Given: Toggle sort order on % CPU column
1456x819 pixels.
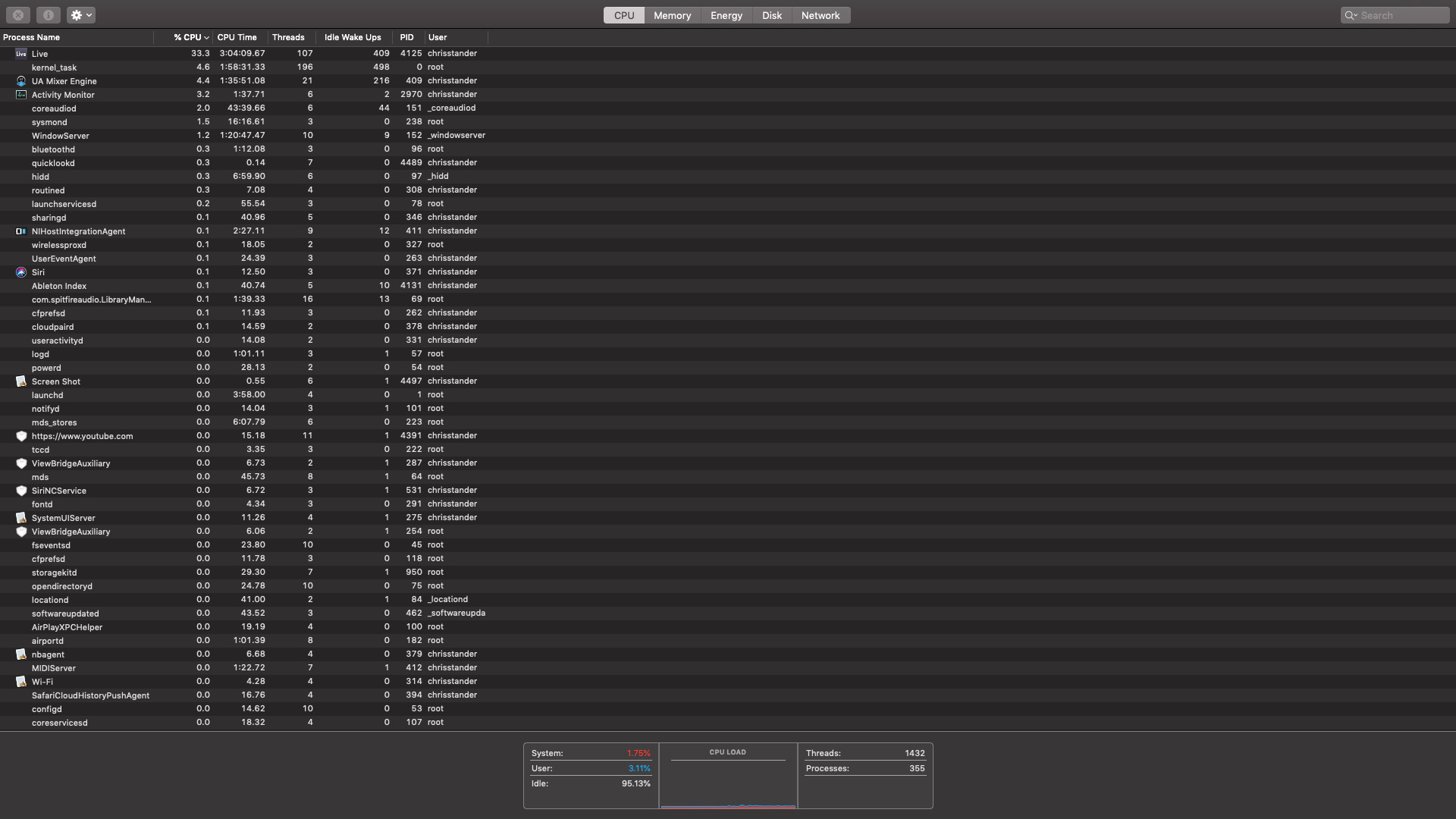Looking at the screenshot, I should click(190, 37).
